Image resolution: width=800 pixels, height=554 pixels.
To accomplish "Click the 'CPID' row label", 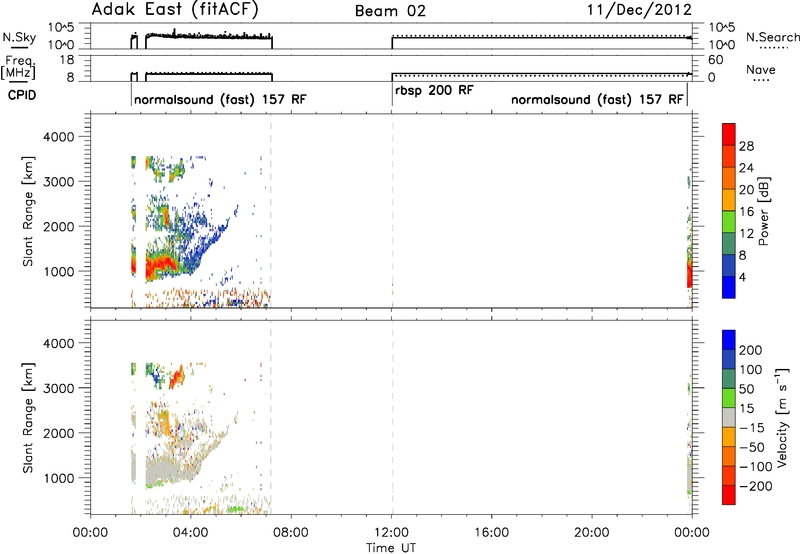I will (22, 95).
